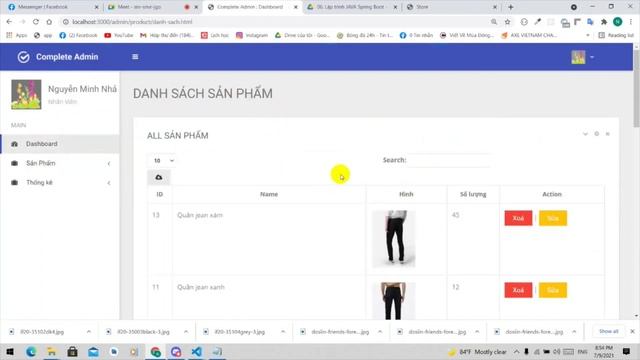Expand Thống kê sidebar menu
Viewport: 640px width, 360px height.
coord(60,182)
